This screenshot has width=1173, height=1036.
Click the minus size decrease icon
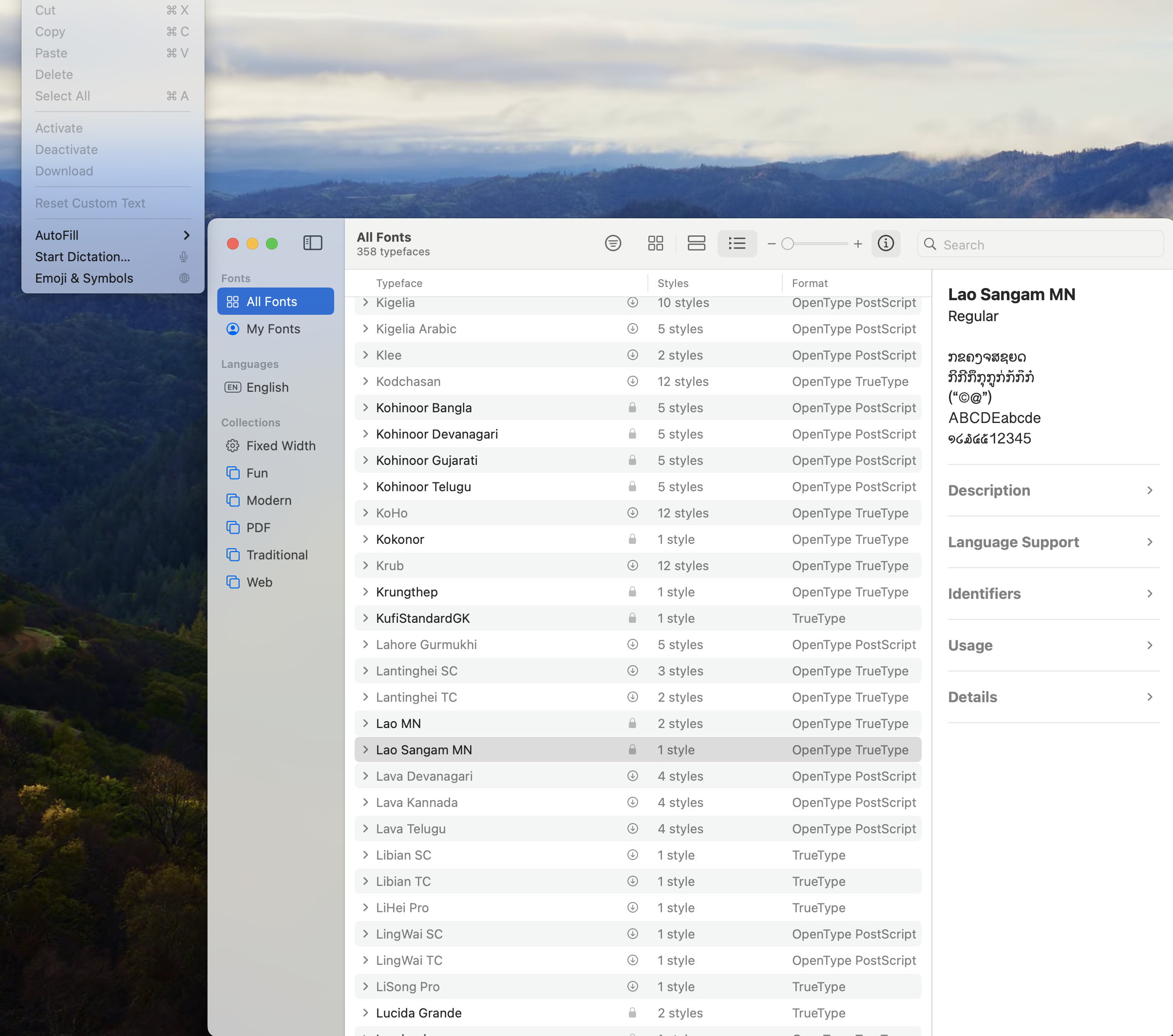point(771,244)
